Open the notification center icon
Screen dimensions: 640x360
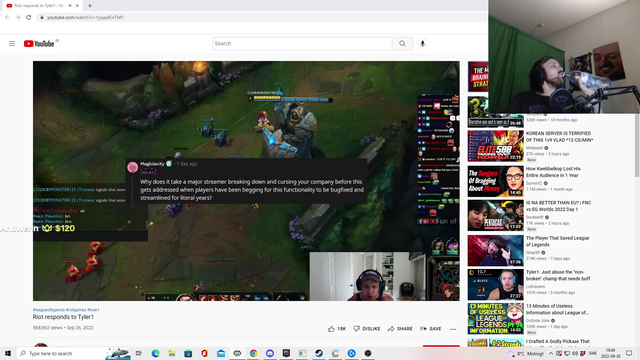pyautogui.click(x=629, y=353)
